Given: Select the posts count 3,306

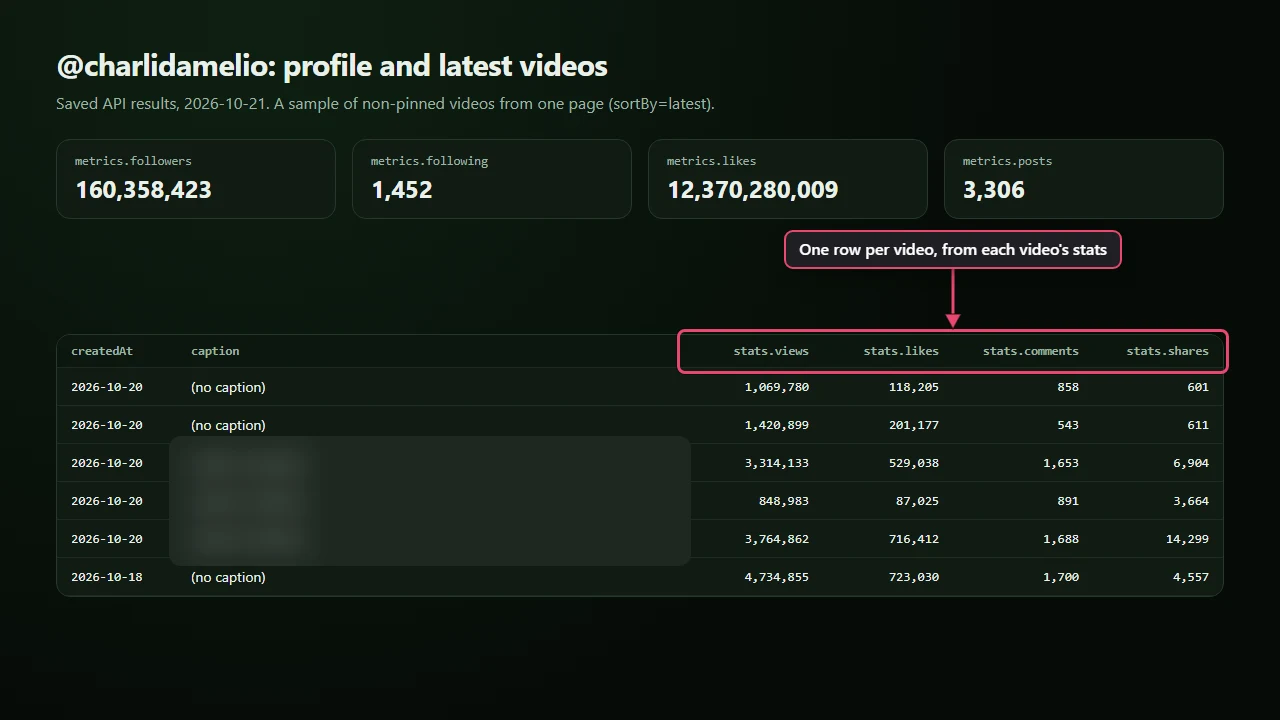Looking at the screenshot, I should click(x=994, y=190).
